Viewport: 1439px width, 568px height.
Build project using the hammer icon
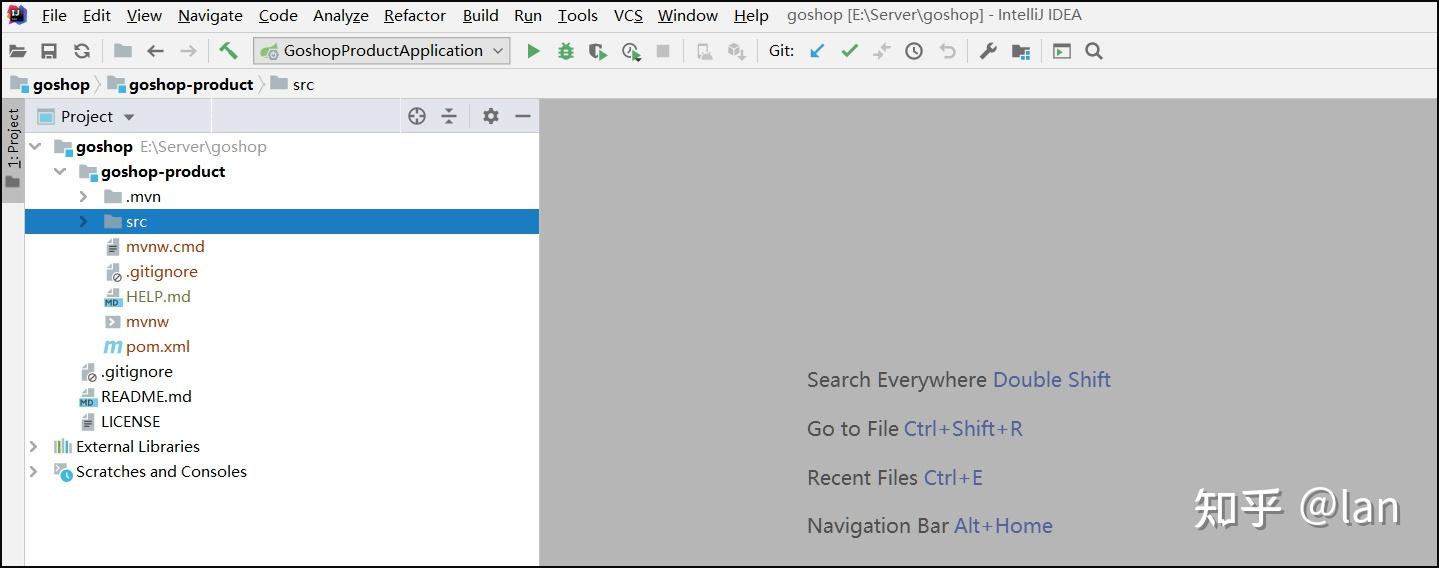point(229,51)
